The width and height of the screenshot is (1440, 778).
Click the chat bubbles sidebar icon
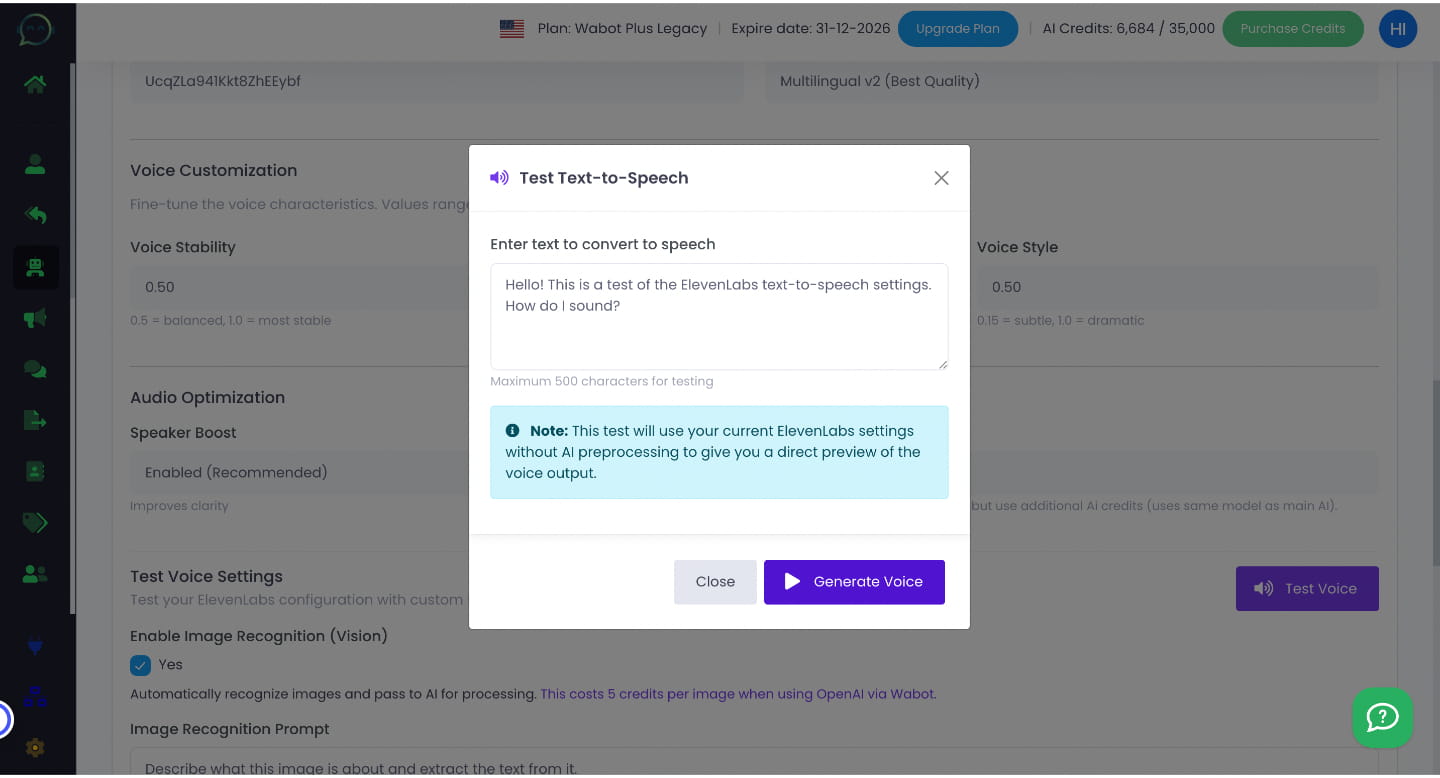35,369
